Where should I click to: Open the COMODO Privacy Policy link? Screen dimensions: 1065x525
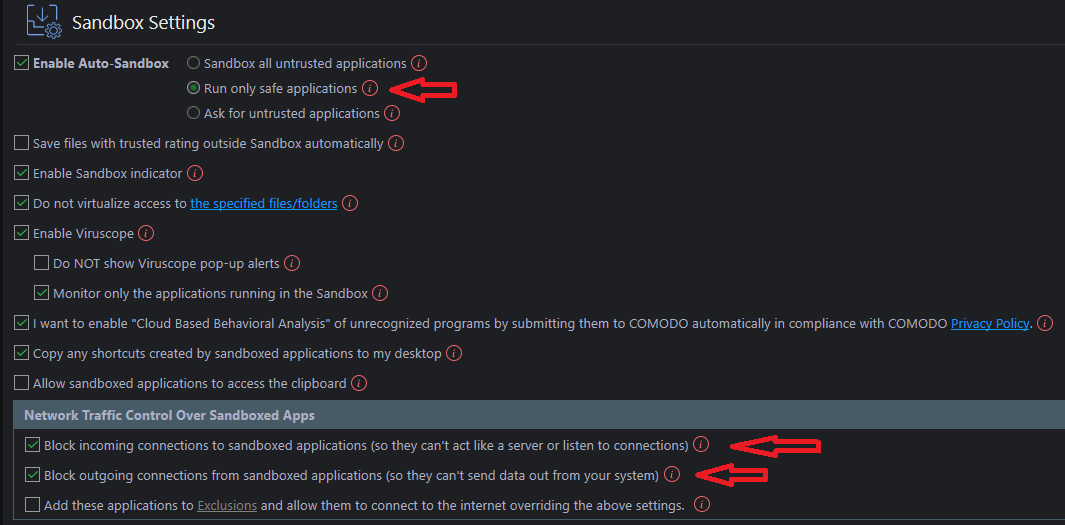click(990, 323)
